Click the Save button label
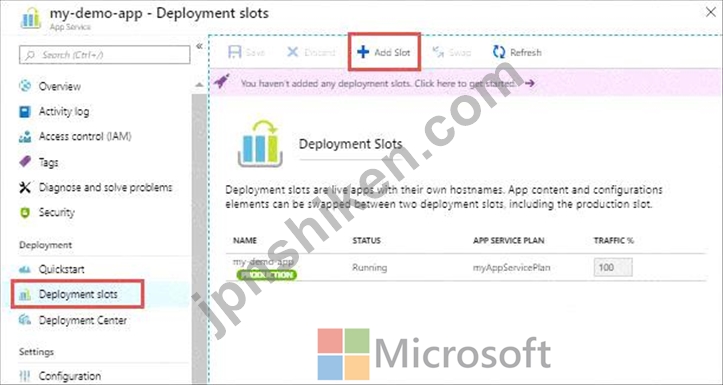The image size is (723, 385). [x=255, y=52]
